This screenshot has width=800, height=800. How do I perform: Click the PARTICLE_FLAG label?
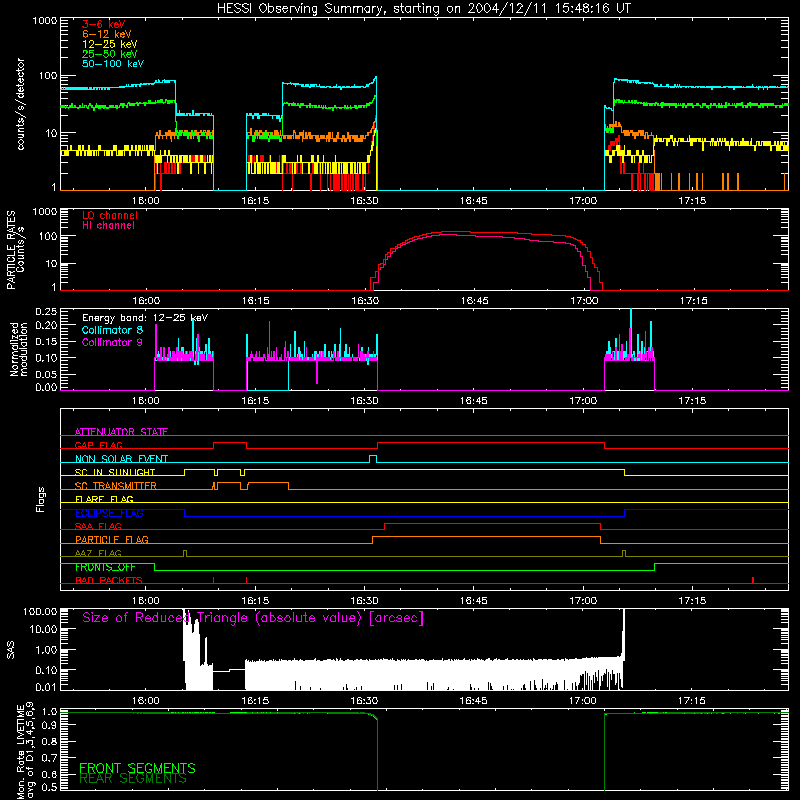click(x=112, y=539)
